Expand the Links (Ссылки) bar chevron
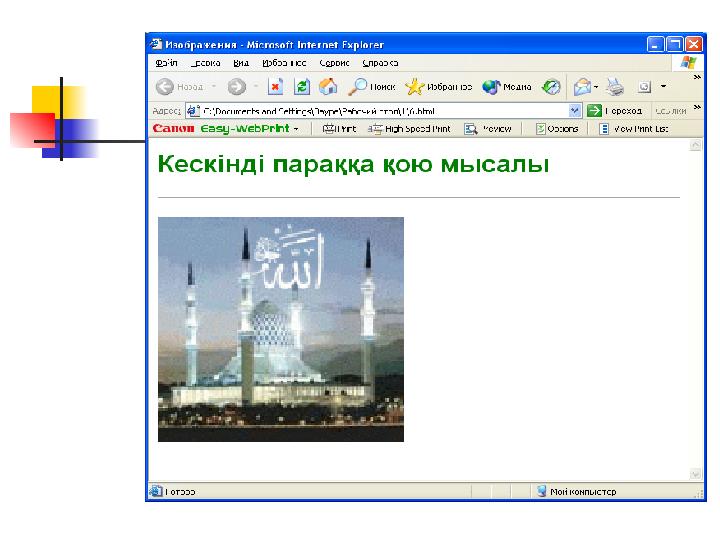This screenshot has width=720, height=540. pyautogui.click(x=697, y=107)
